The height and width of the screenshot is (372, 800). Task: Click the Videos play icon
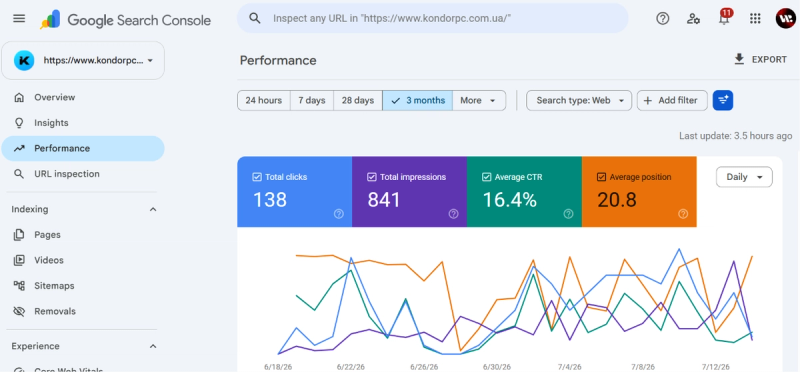click(x=19, y=260)
